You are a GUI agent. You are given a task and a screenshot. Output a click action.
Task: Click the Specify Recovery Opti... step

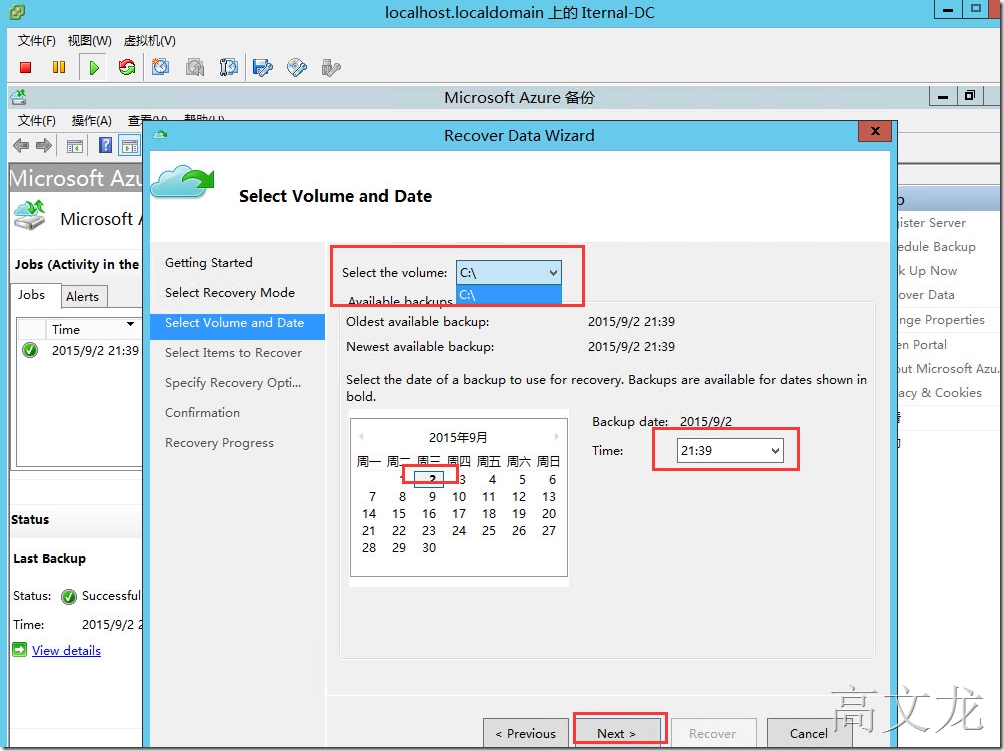pos(233,383)
